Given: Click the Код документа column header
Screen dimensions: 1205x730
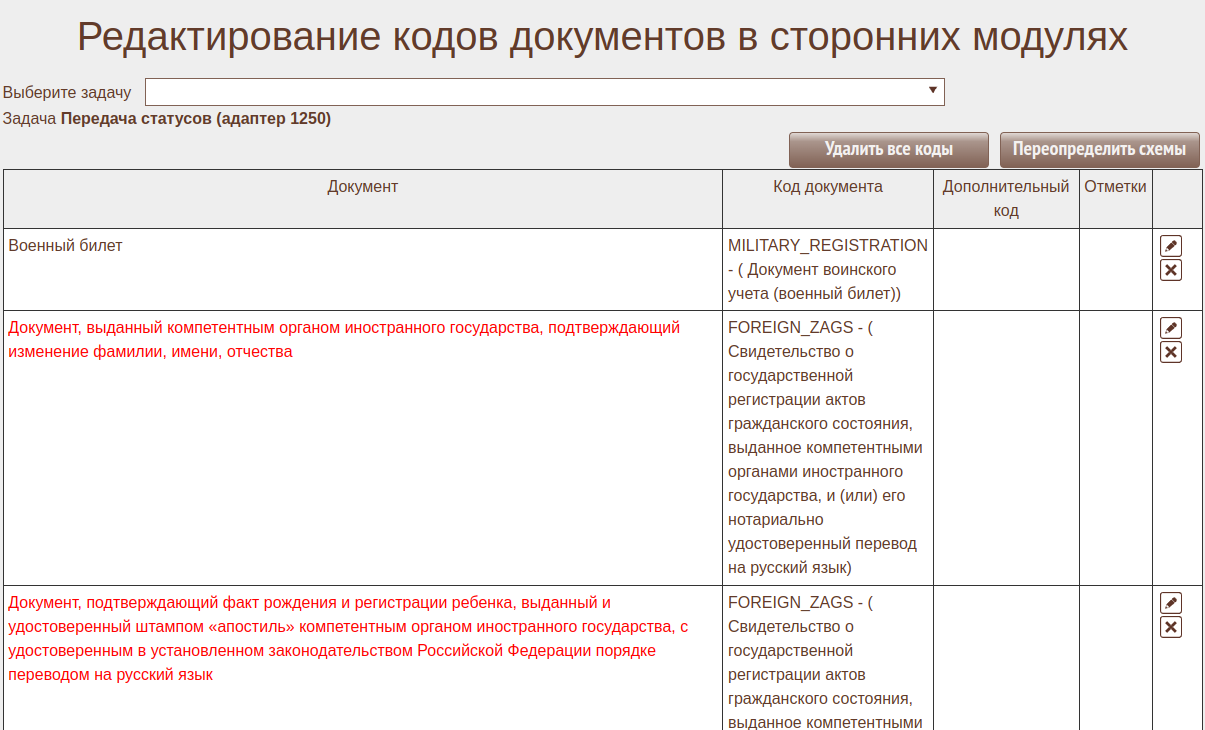Looking at the screenshot, I should [827, 187].
